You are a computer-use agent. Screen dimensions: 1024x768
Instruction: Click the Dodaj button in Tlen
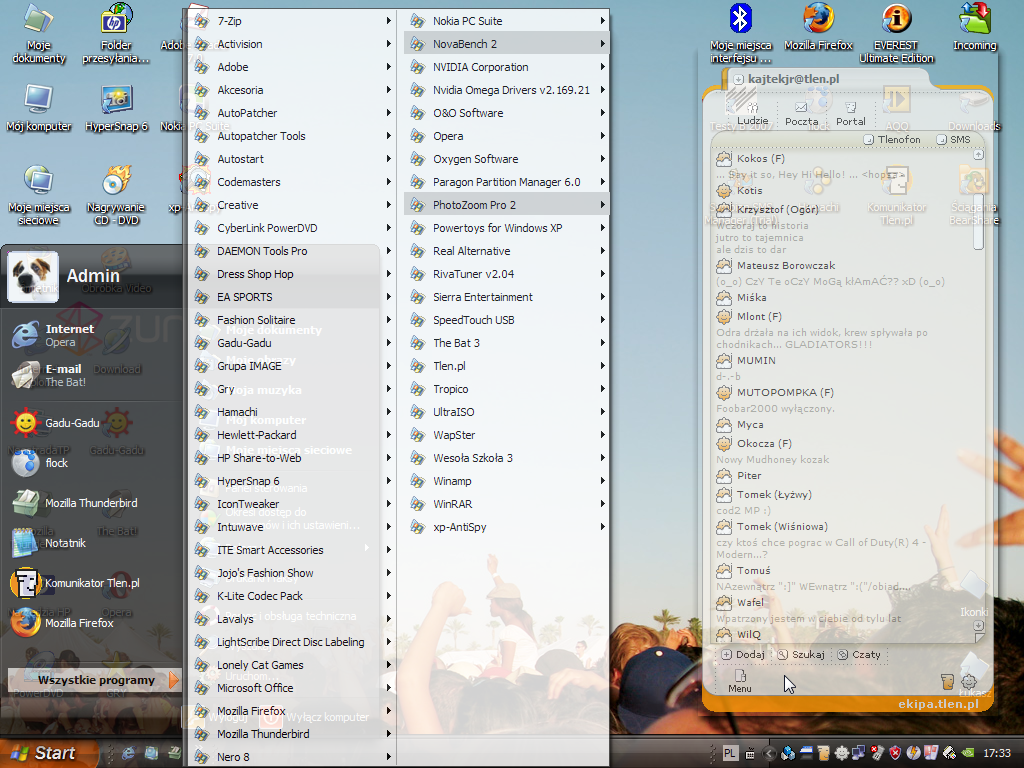[x=743, y=654]
